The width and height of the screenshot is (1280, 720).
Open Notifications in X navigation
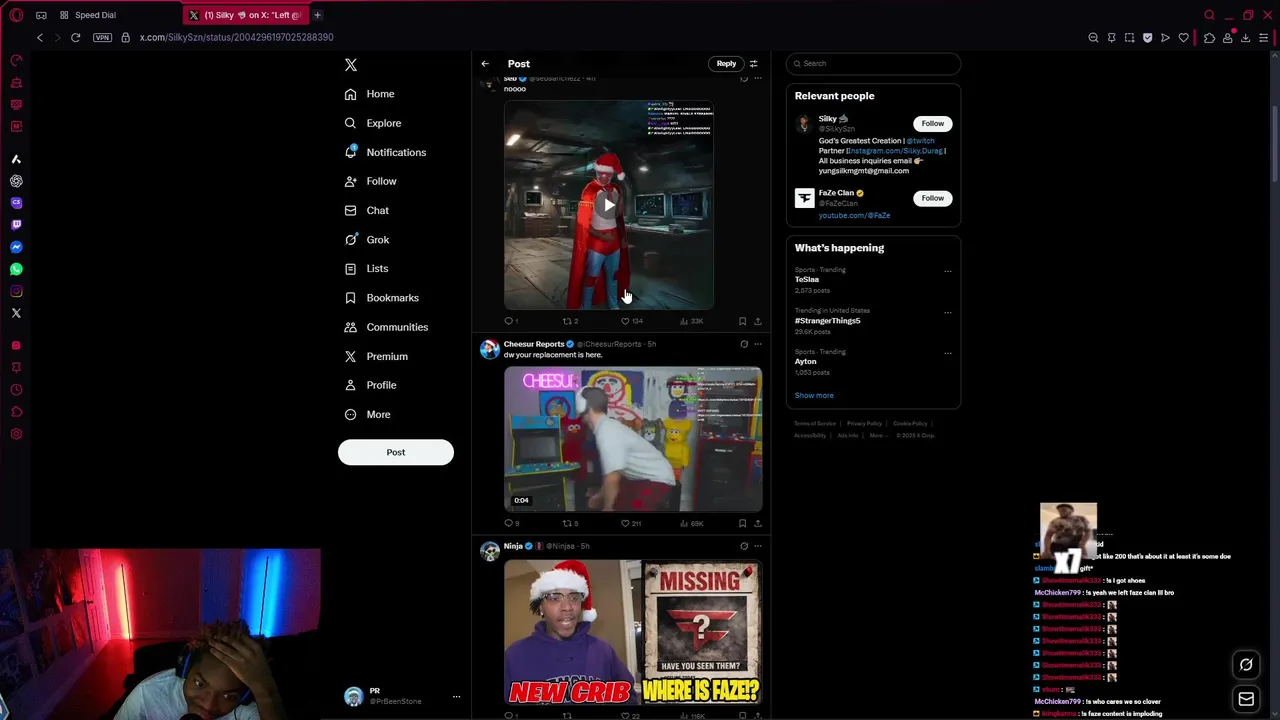[385, 152]
